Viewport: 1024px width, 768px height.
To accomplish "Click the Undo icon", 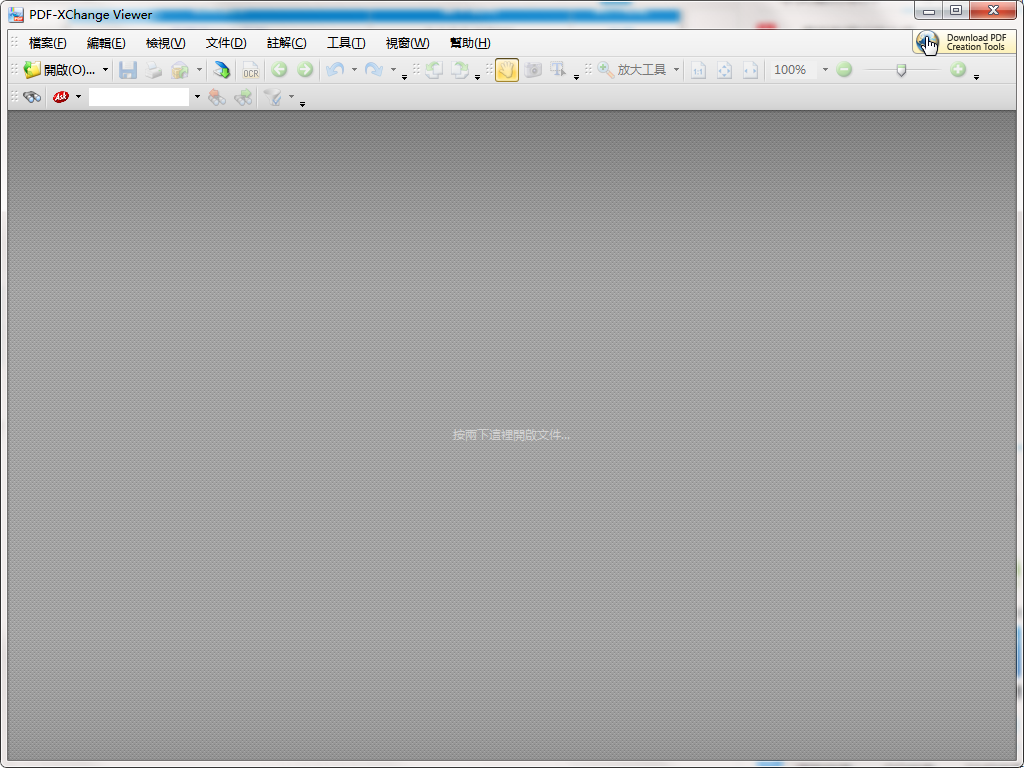I will pyautogui.click(x=335, y=70).
